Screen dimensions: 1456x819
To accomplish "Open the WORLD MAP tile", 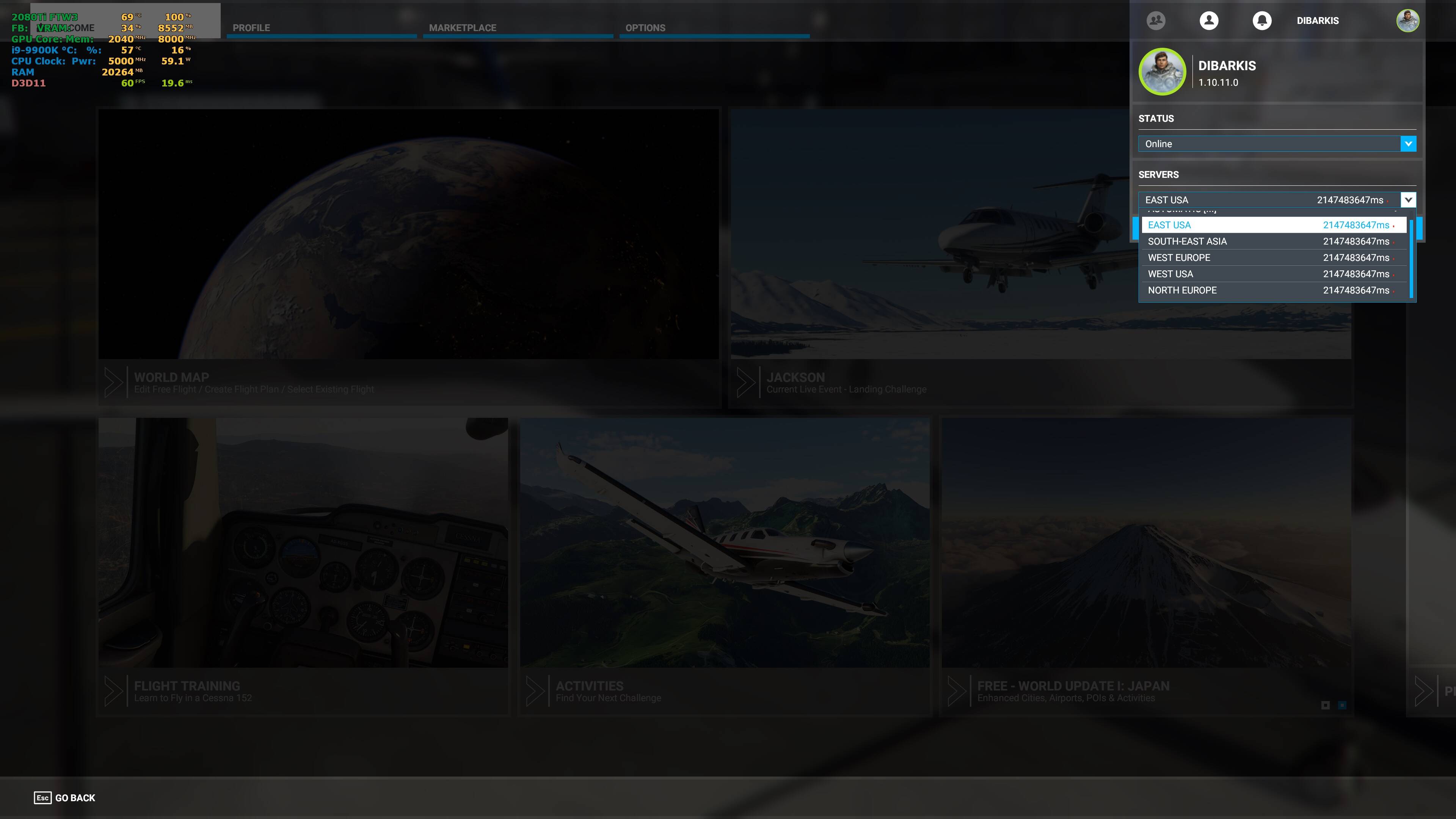I will click(x=409, y=257).
